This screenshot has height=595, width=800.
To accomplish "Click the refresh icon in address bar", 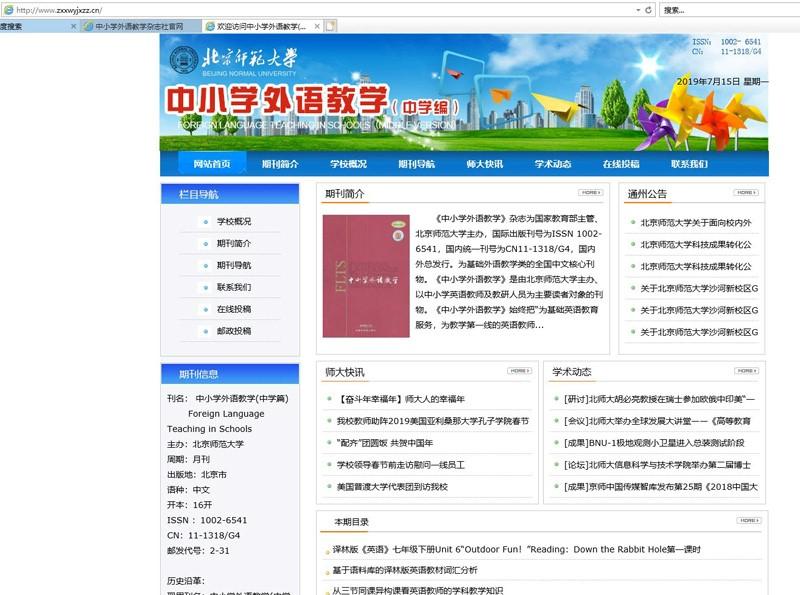I will point(648,10).
